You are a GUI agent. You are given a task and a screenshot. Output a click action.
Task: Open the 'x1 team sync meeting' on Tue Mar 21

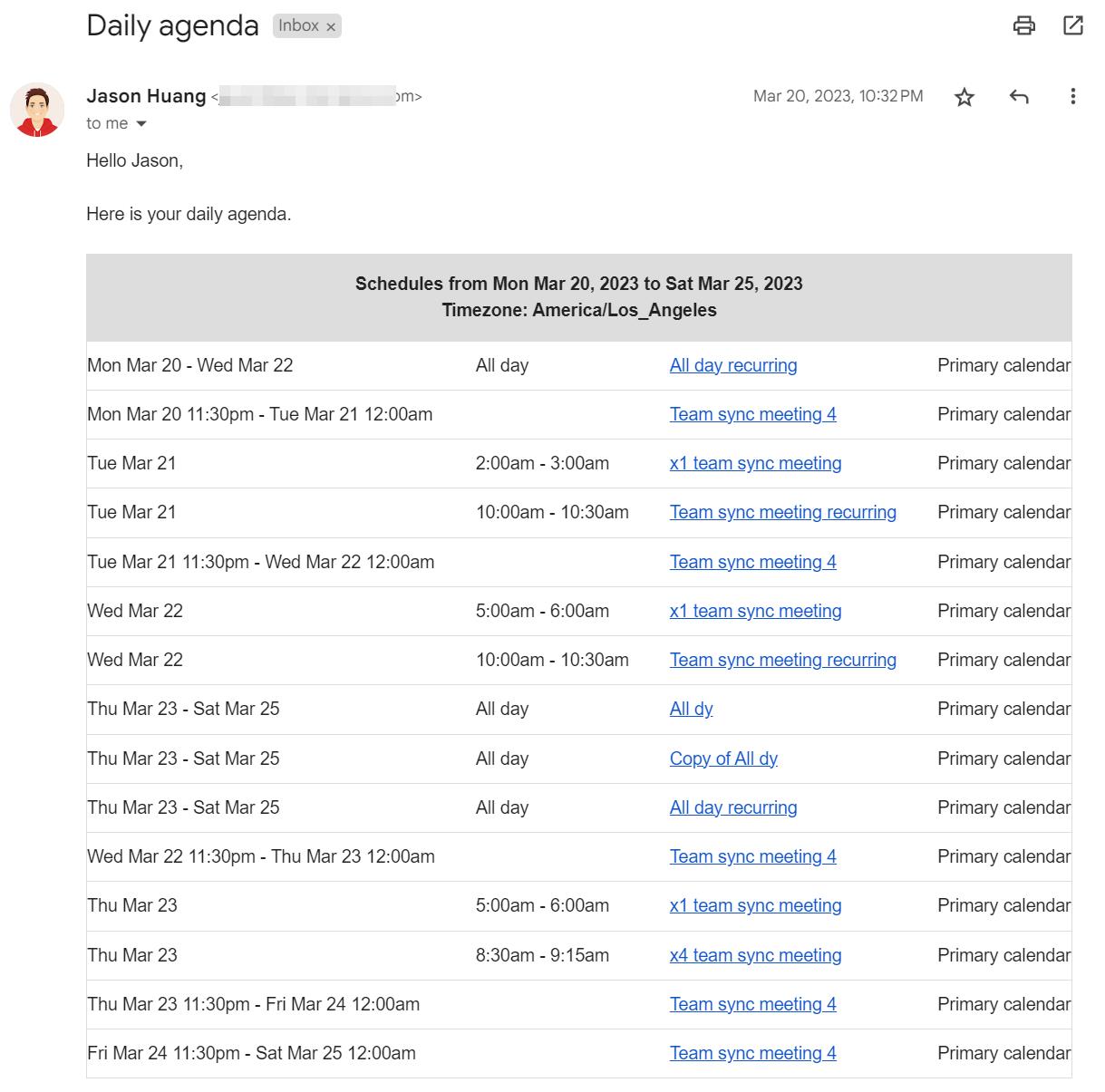coord(755,463)
